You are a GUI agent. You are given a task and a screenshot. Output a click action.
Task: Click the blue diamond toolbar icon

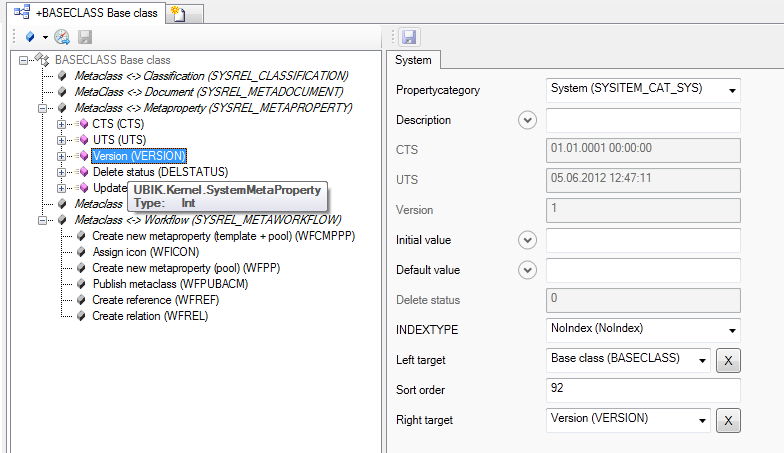[x=30, y=37]
